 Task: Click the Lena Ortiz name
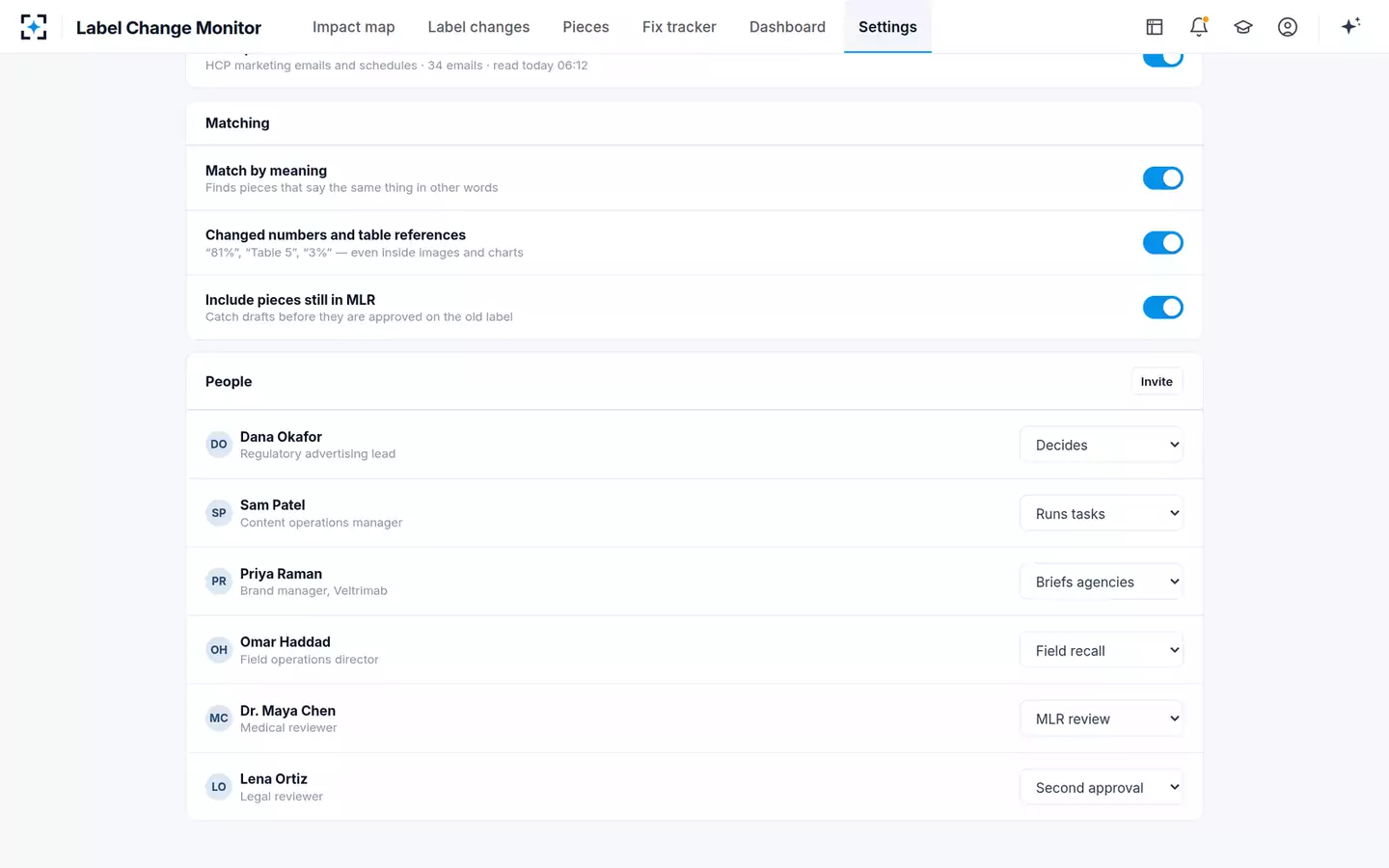274,779
